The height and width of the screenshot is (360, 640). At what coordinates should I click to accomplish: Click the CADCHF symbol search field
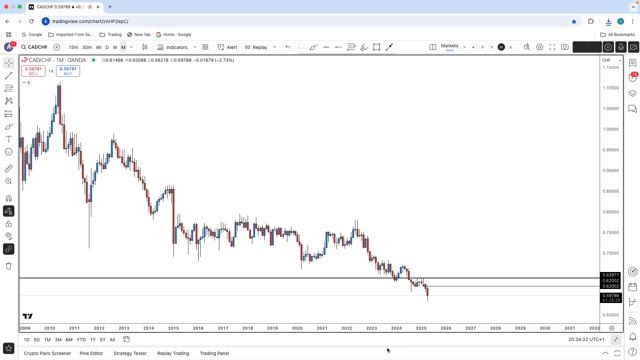35,47
